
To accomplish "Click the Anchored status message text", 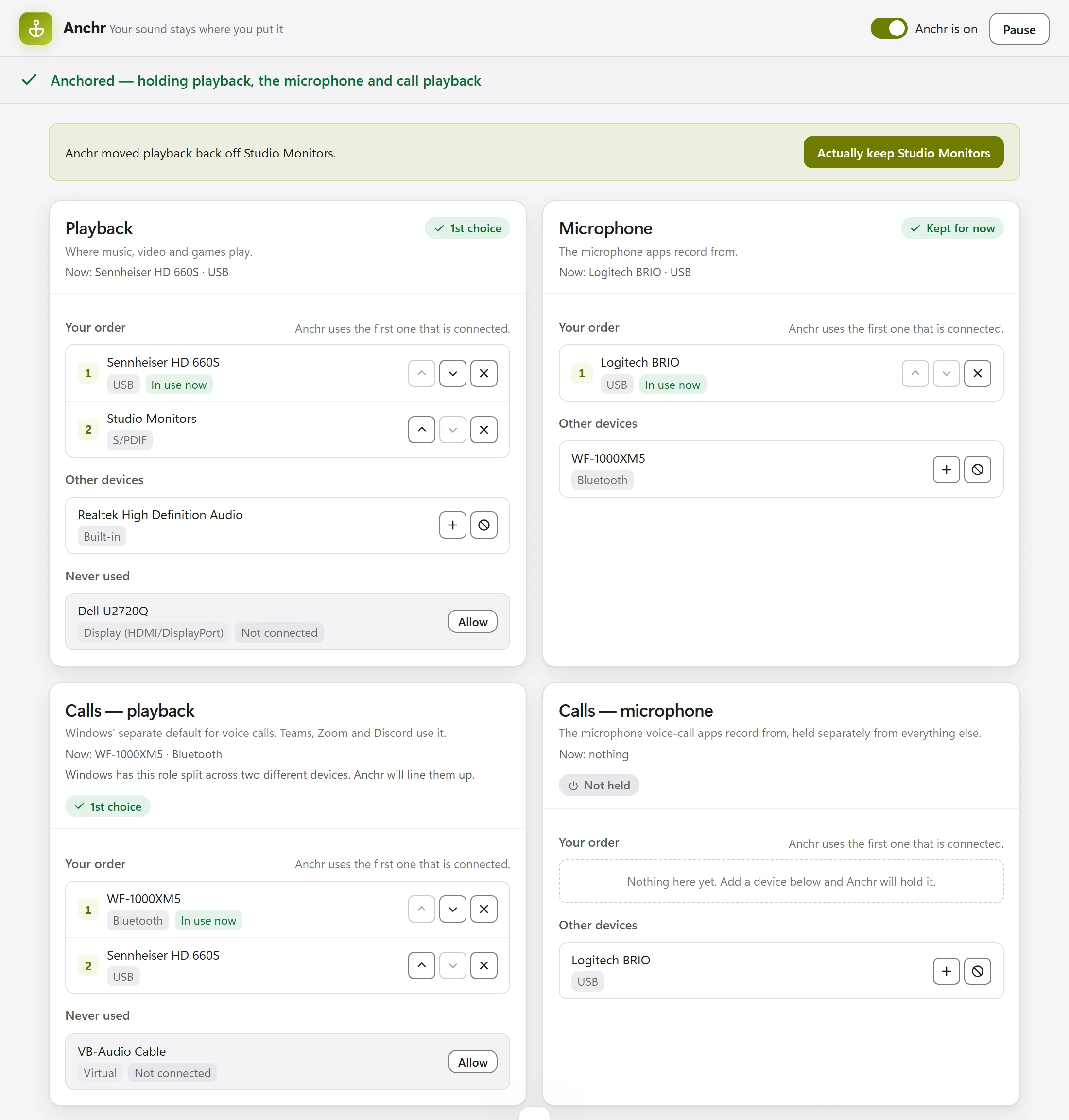I will click(x=265, y=80).
